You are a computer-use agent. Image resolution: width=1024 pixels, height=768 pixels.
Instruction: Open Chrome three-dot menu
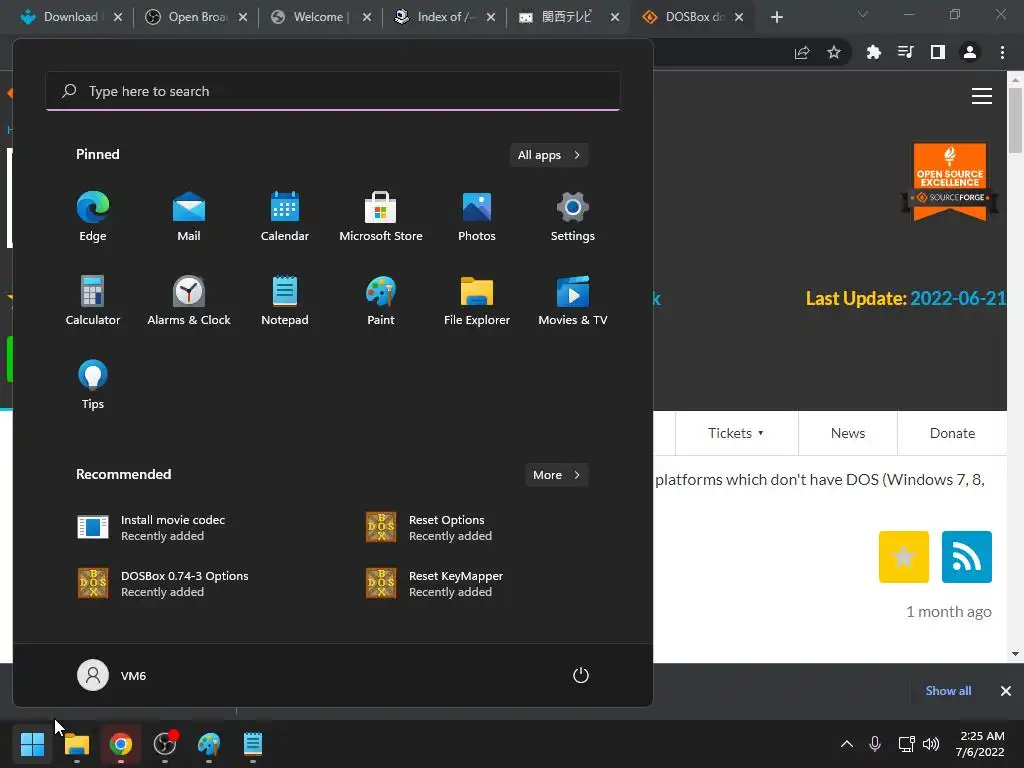pos(1002,52)
